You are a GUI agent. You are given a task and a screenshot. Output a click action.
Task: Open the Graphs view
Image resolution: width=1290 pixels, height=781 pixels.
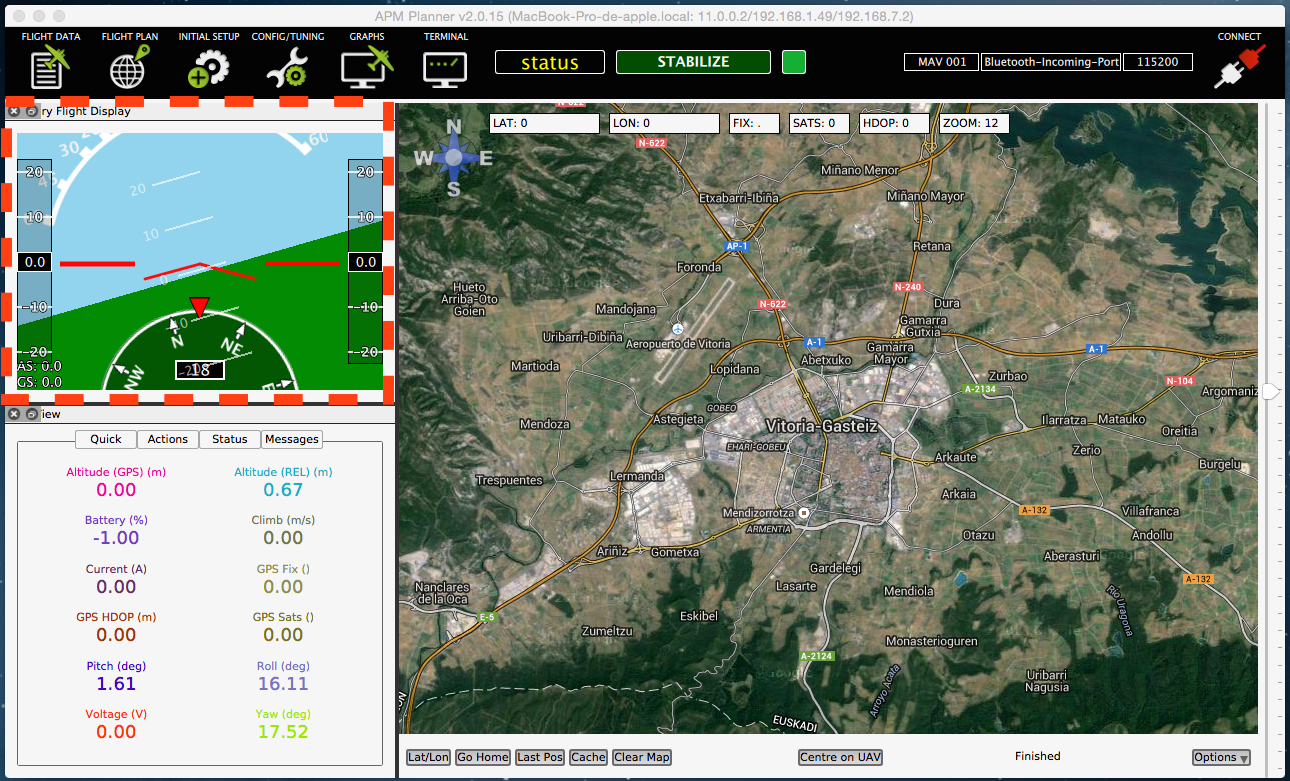click(366, 68)
